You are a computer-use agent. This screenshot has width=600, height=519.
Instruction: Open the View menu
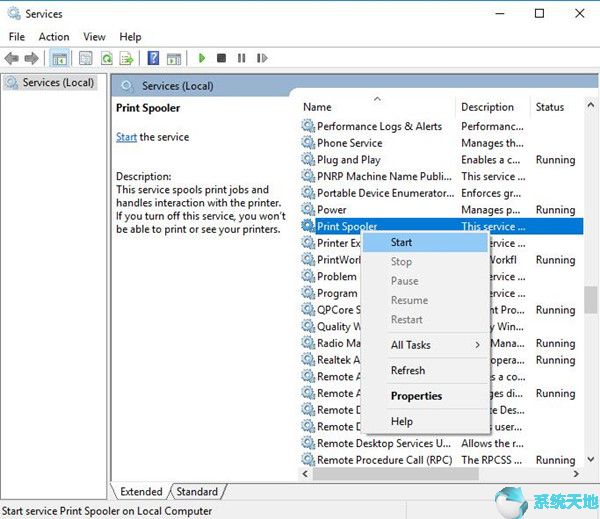click(94, 37)
